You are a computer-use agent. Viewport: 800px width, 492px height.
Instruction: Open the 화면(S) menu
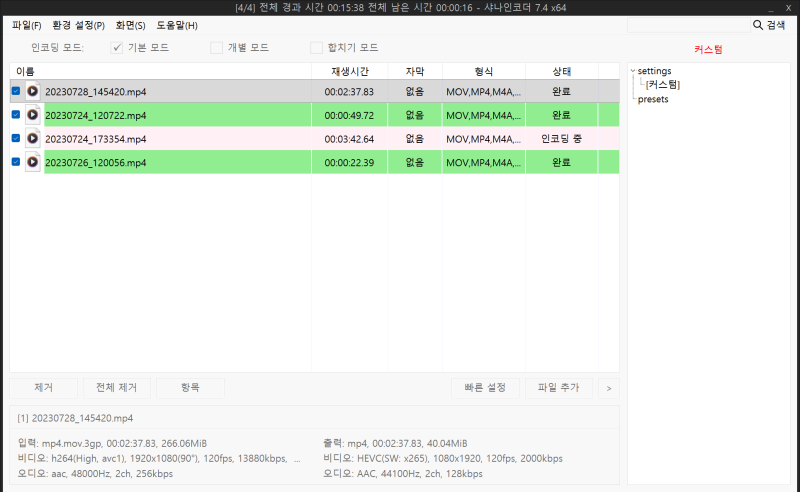click(130, 25)
